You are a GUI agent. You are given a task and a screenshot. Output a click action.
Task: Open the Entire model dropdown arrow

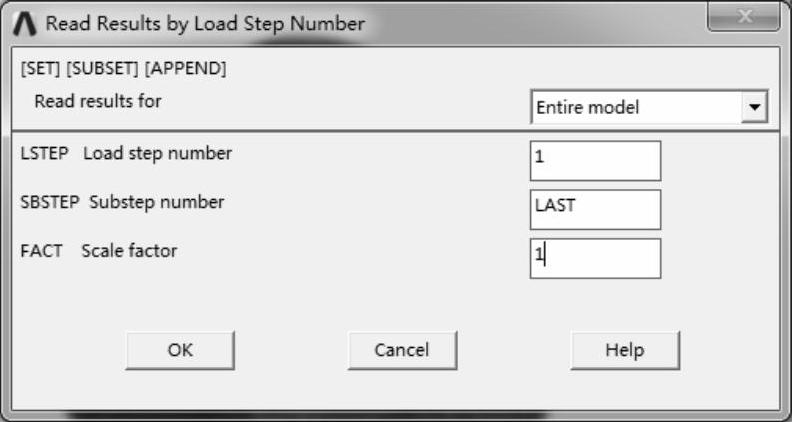pos(754,107)
